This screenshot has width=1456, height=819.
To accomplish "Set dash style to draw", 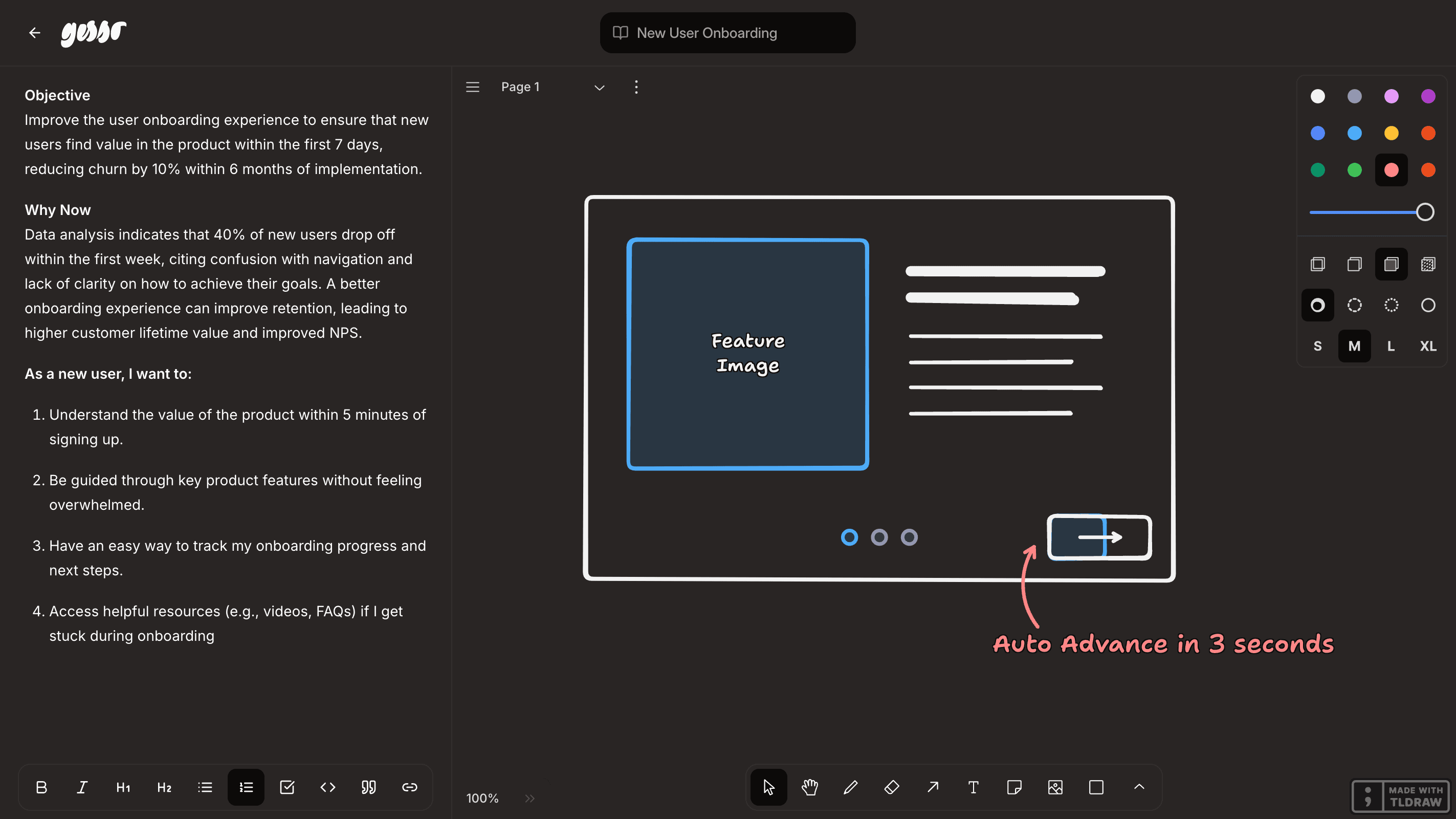I will (1317, 306).
